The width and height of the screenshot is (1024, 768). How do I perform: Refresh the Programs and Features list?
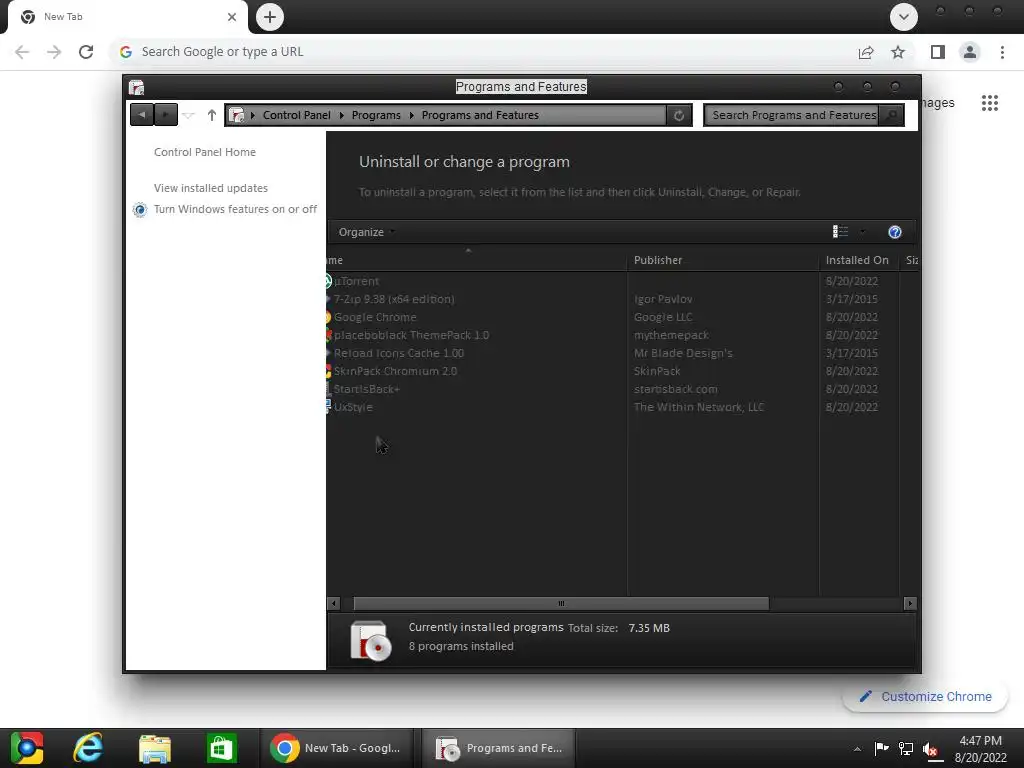[679, 116]
